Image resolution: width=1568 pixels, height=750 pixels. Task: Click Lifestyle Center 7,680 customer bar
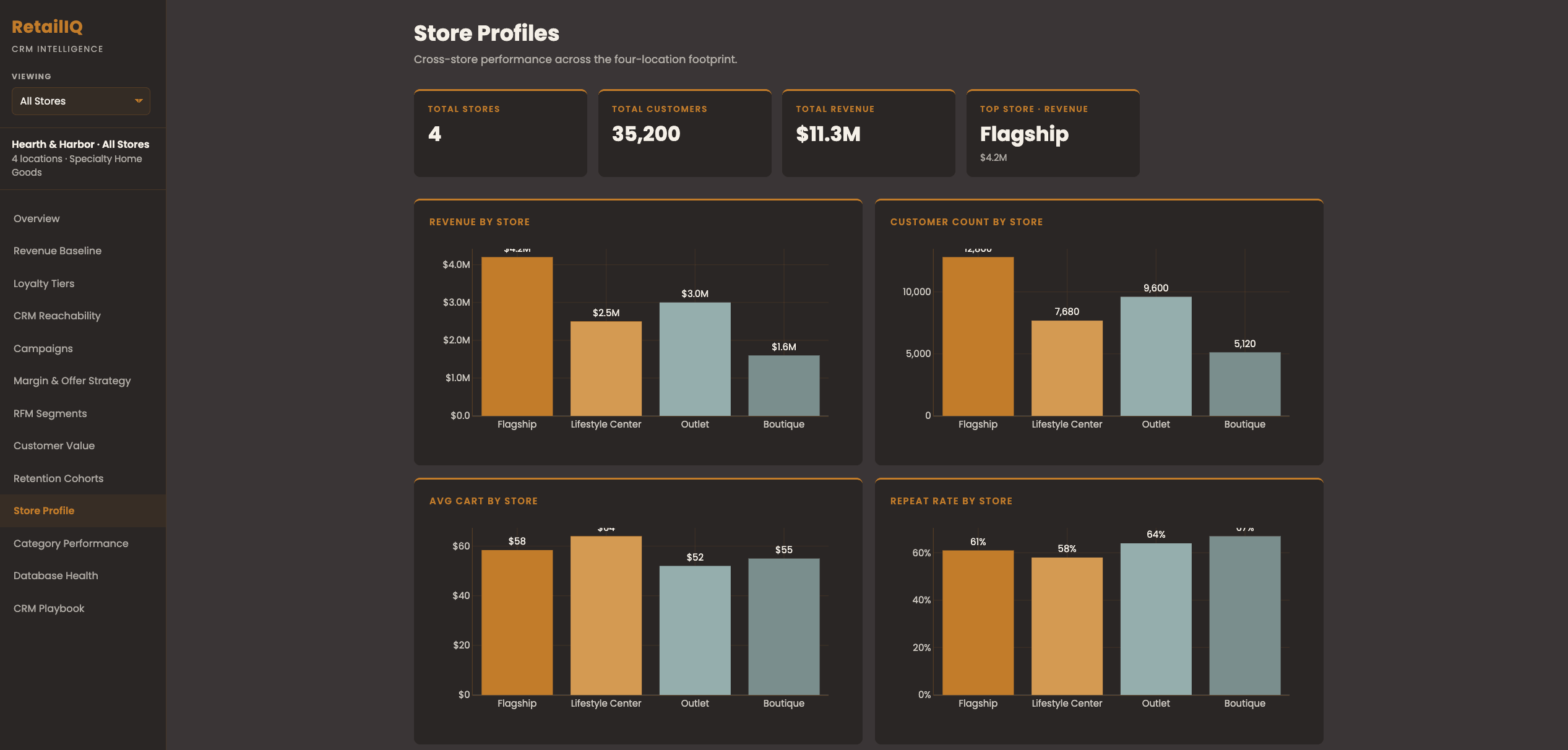coord(1067,368)
